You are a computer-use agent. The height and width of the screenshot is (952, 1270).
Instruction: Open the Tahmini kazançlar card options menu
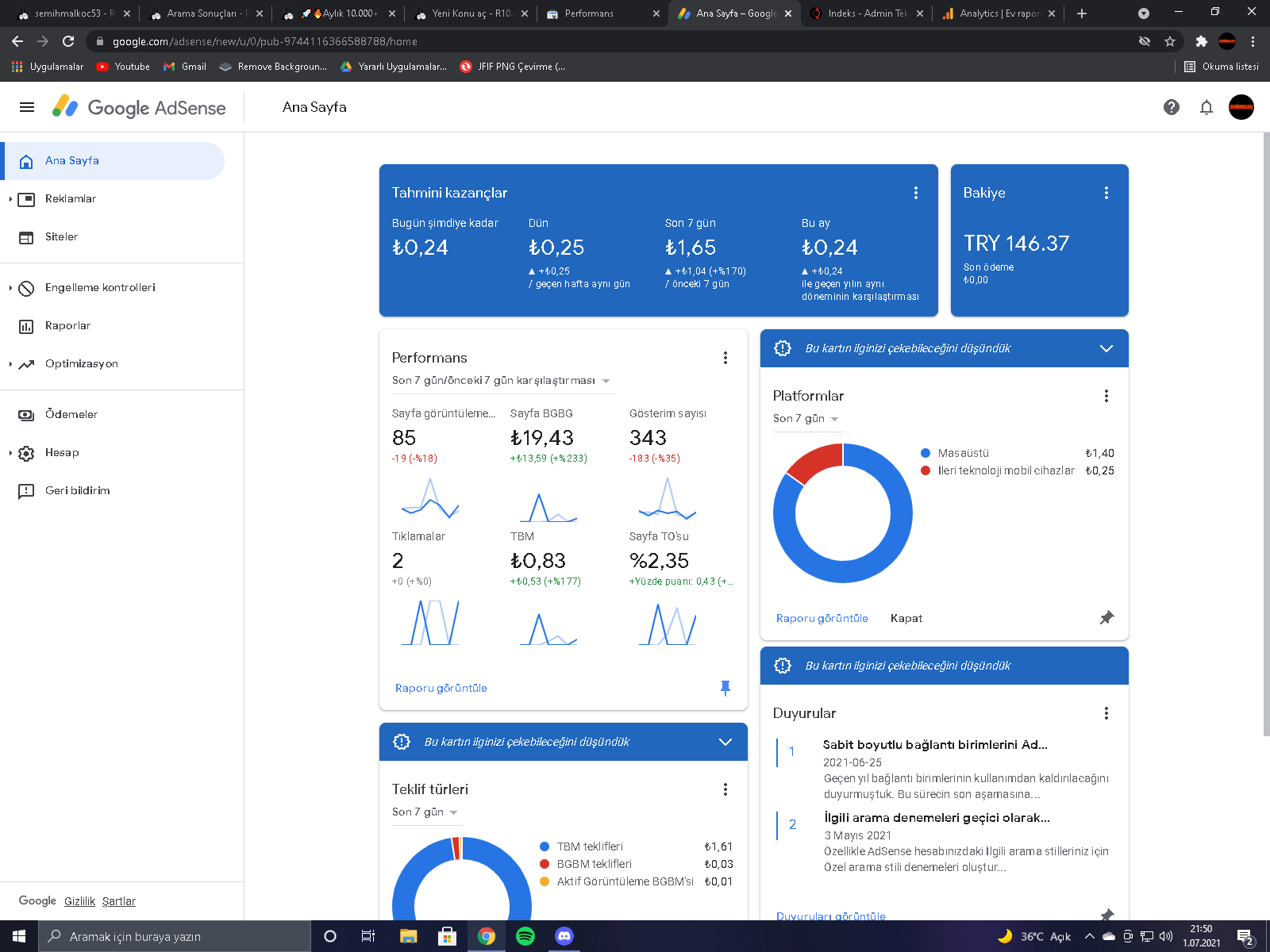(916, 193)
